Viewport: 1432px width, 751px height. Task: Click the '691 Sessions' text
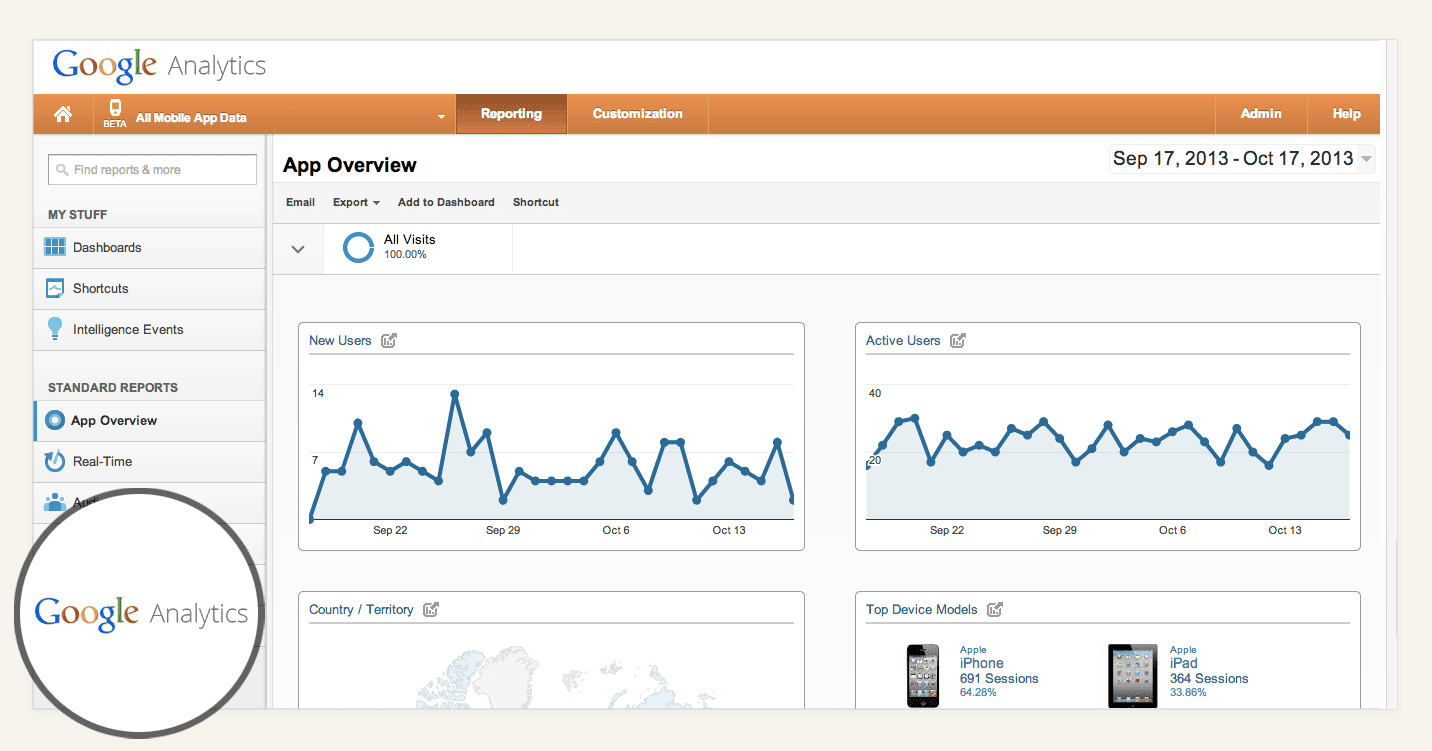pos(999,679)
